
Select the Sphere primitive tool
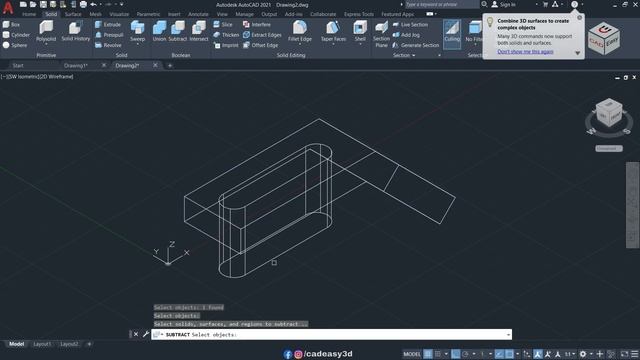(15, 45)
